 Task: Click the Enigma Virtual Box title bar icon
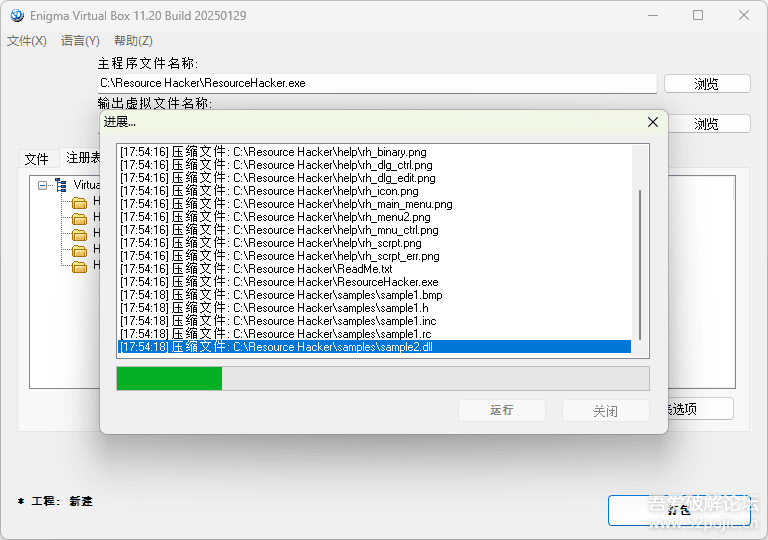click(17, 16)
